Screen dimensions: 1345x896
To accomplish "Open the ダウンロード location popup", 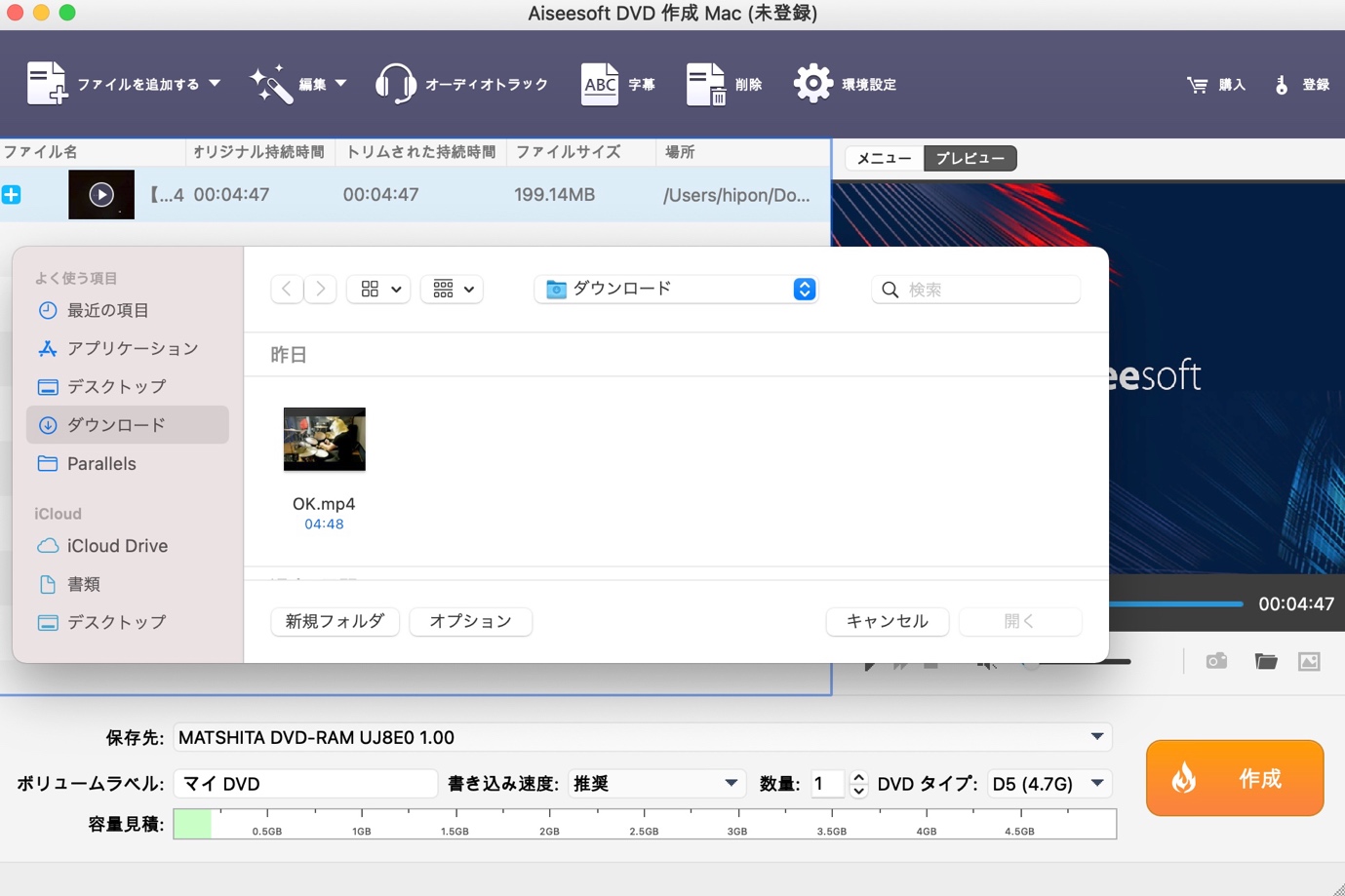I will click(676, 290).
